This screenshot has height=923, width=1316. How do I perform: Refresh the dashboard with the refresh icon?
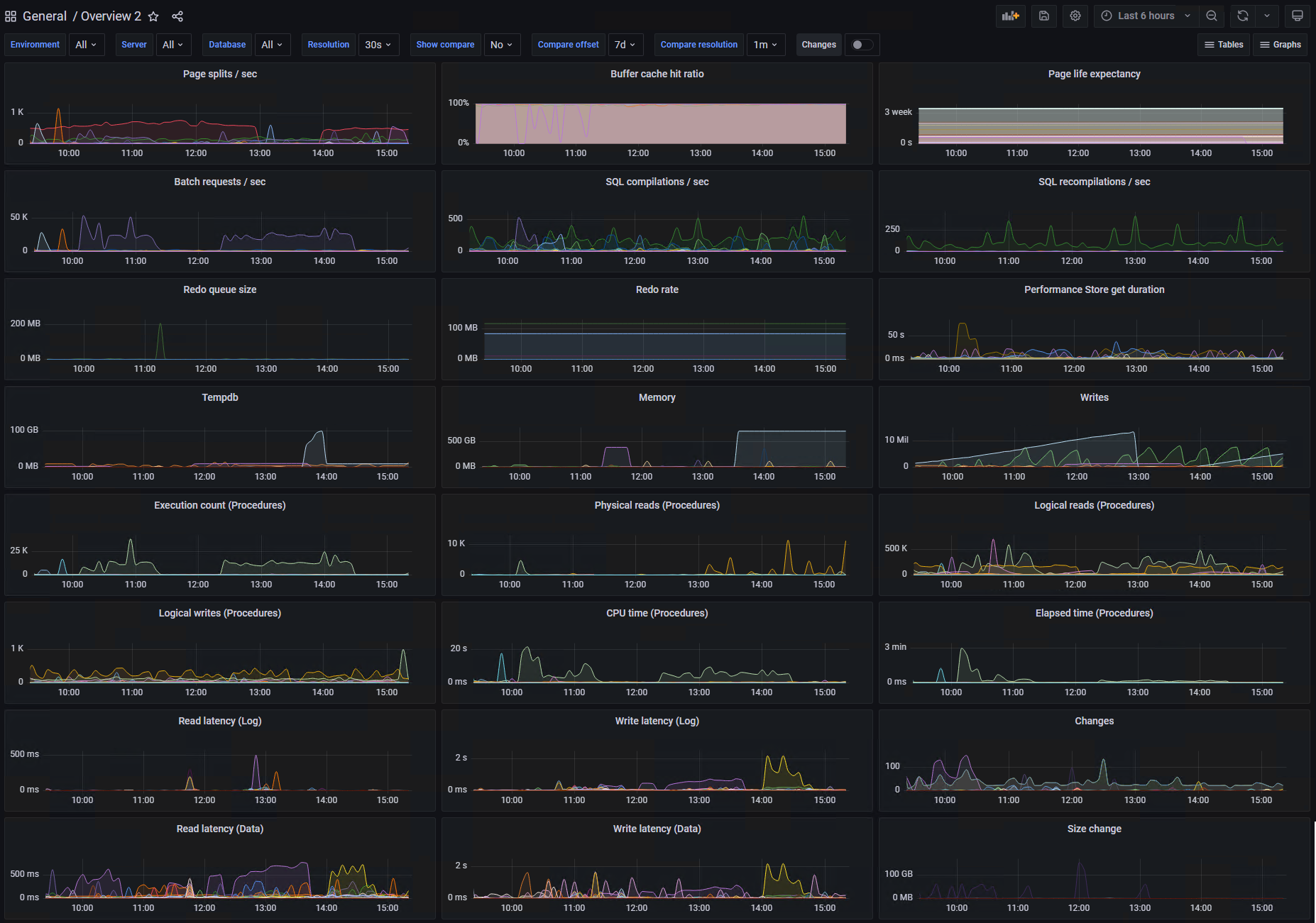point(1242,16)
